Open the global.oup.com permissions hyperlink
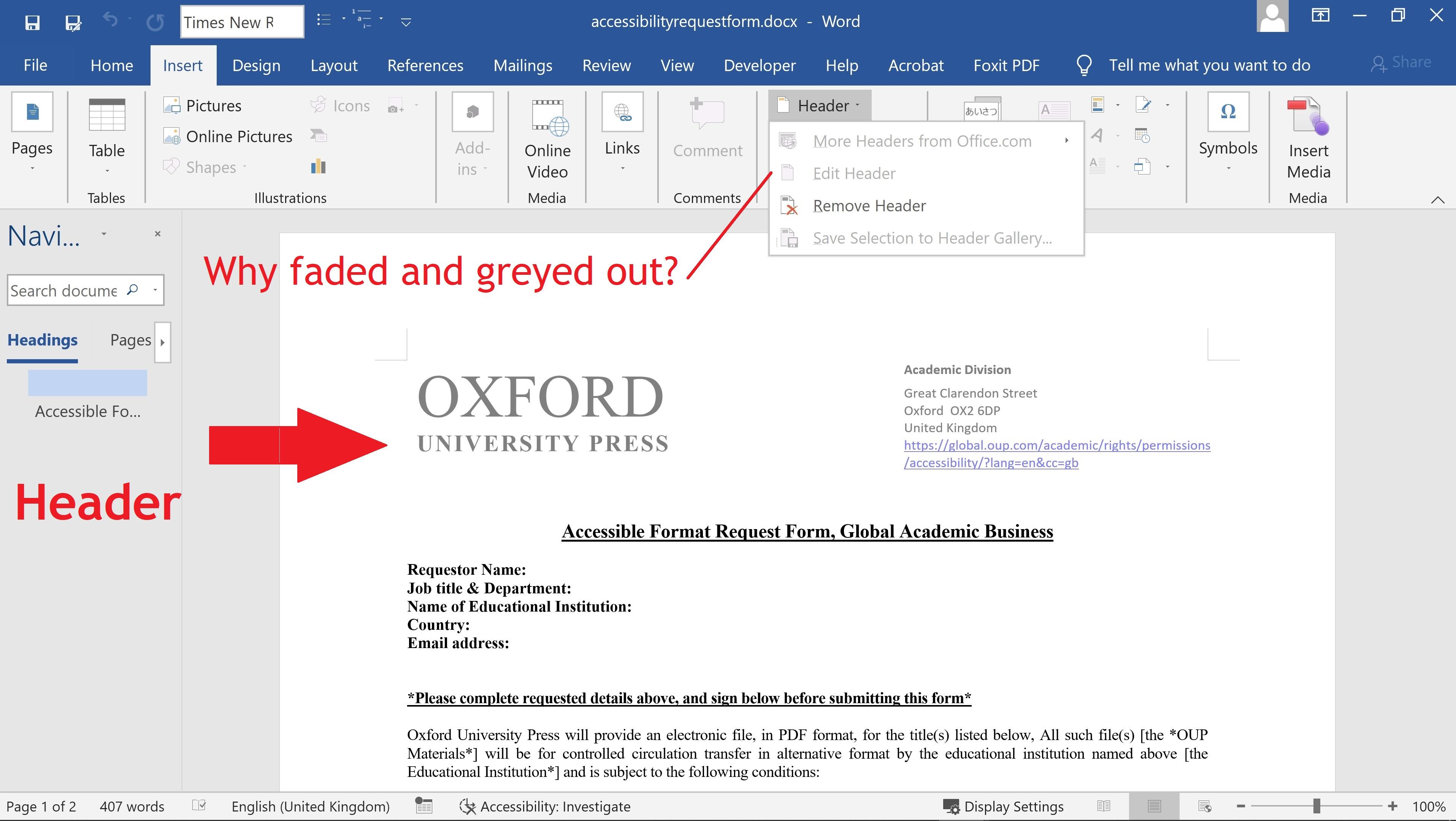Screen dimensions: 1456x821 coord(1056,454)
